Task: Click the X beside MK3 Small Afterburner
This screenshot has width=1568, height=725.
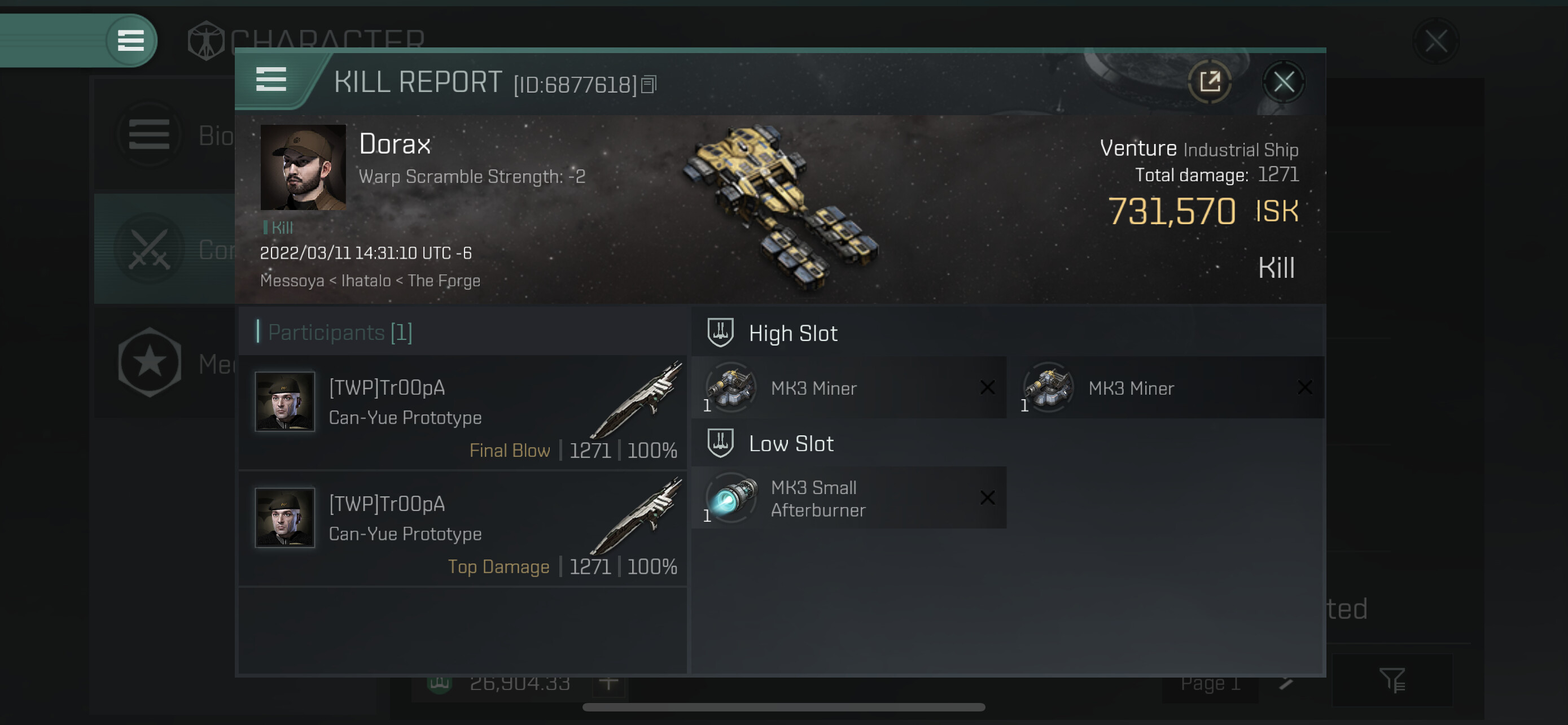Action: click(x=987, y=498)
